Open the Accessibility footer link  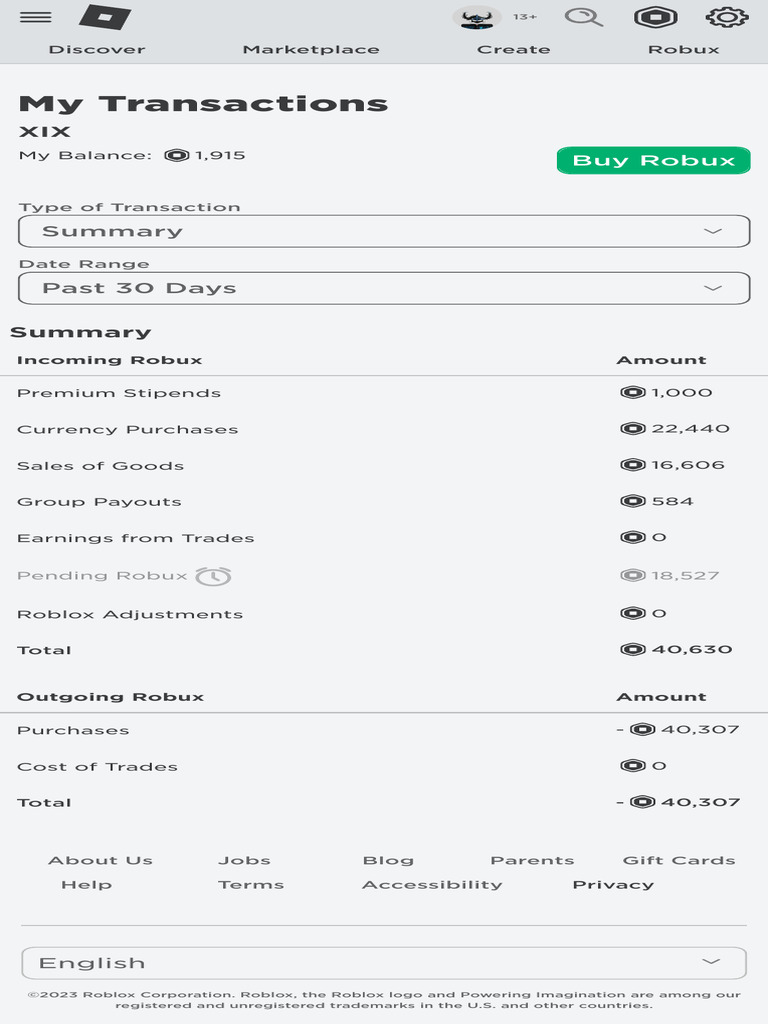[x=432, y=885]
